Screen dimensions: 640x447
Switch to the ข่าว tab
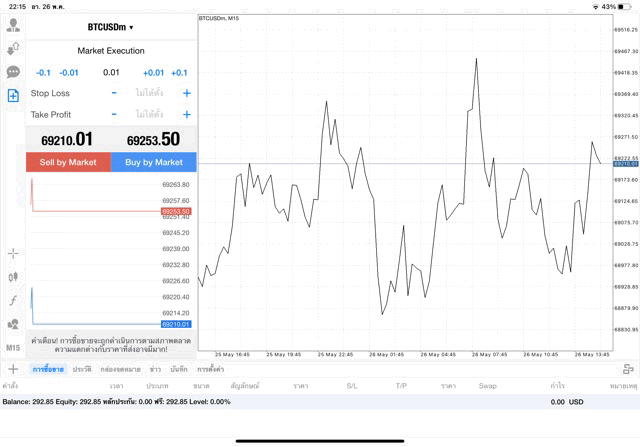(155, 369)
